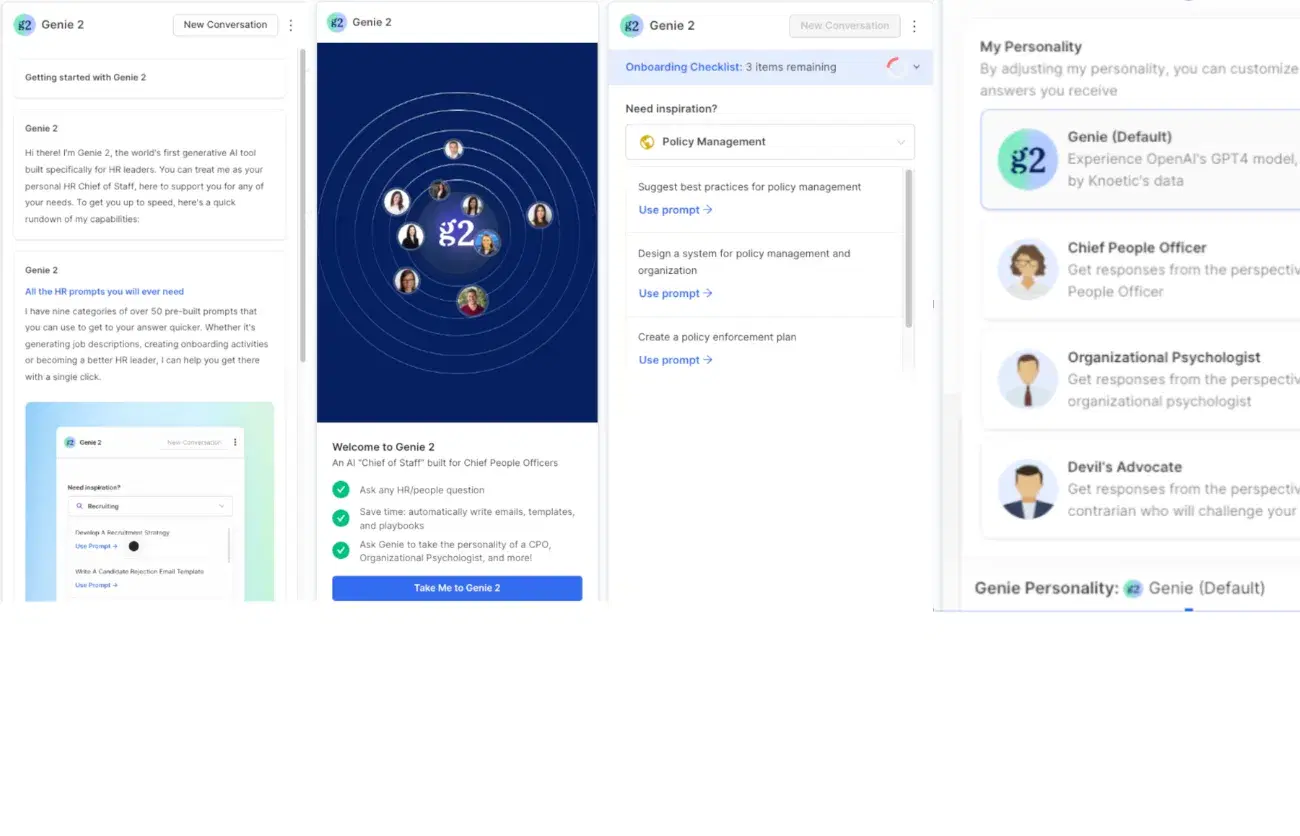The image size is (1300, 836).
Task: Choose the Devil's Advocate personality
Action: 1140,489
